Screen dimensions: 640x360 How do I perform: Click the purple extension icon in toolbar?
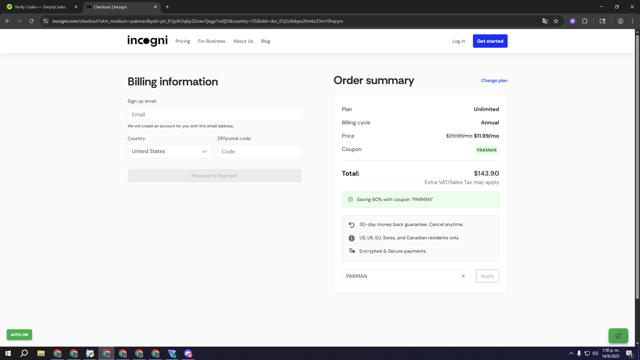pos(572,21)
